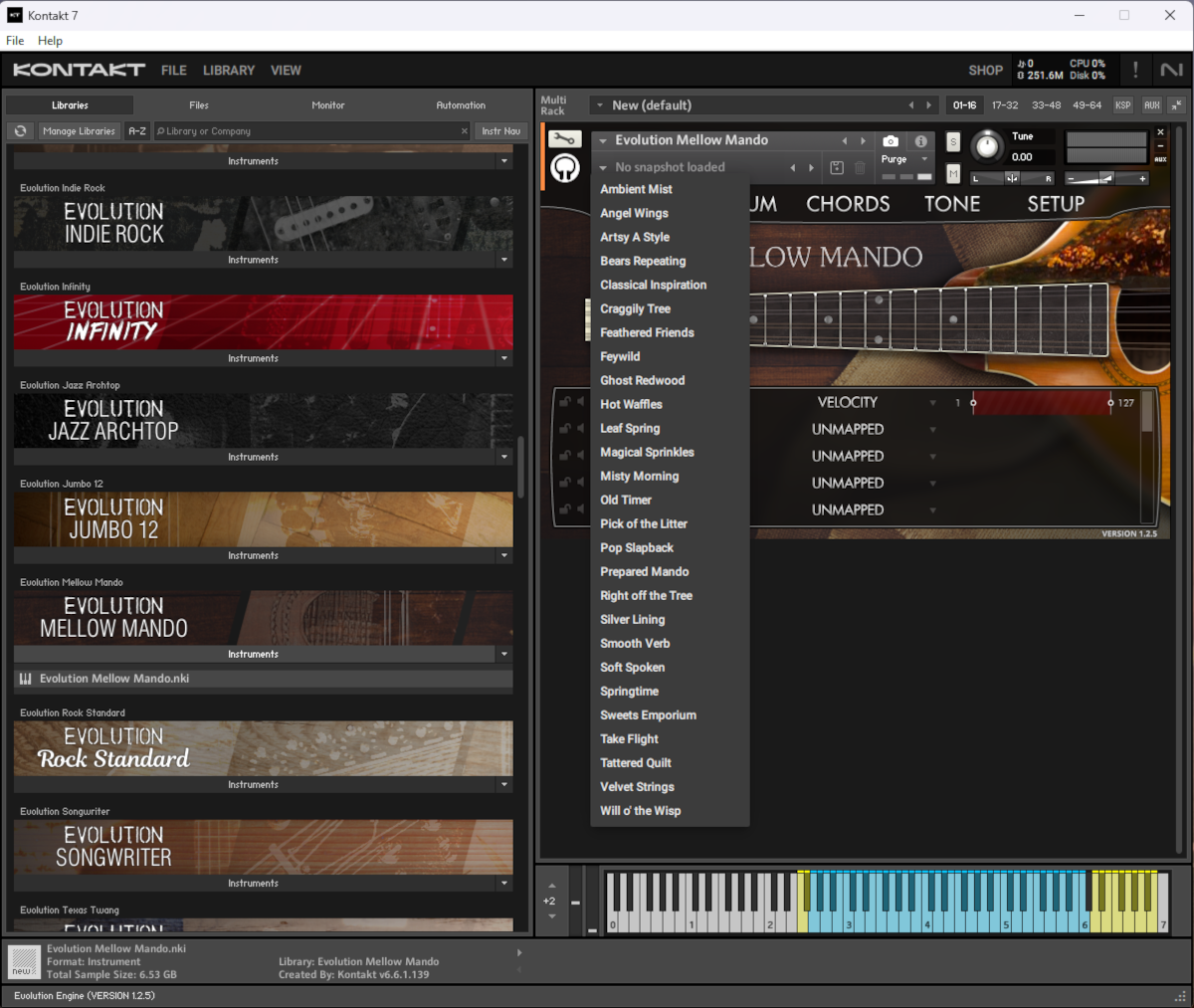Open the VELOCITY mapping dropdown arrow

[x=932, y=403]
